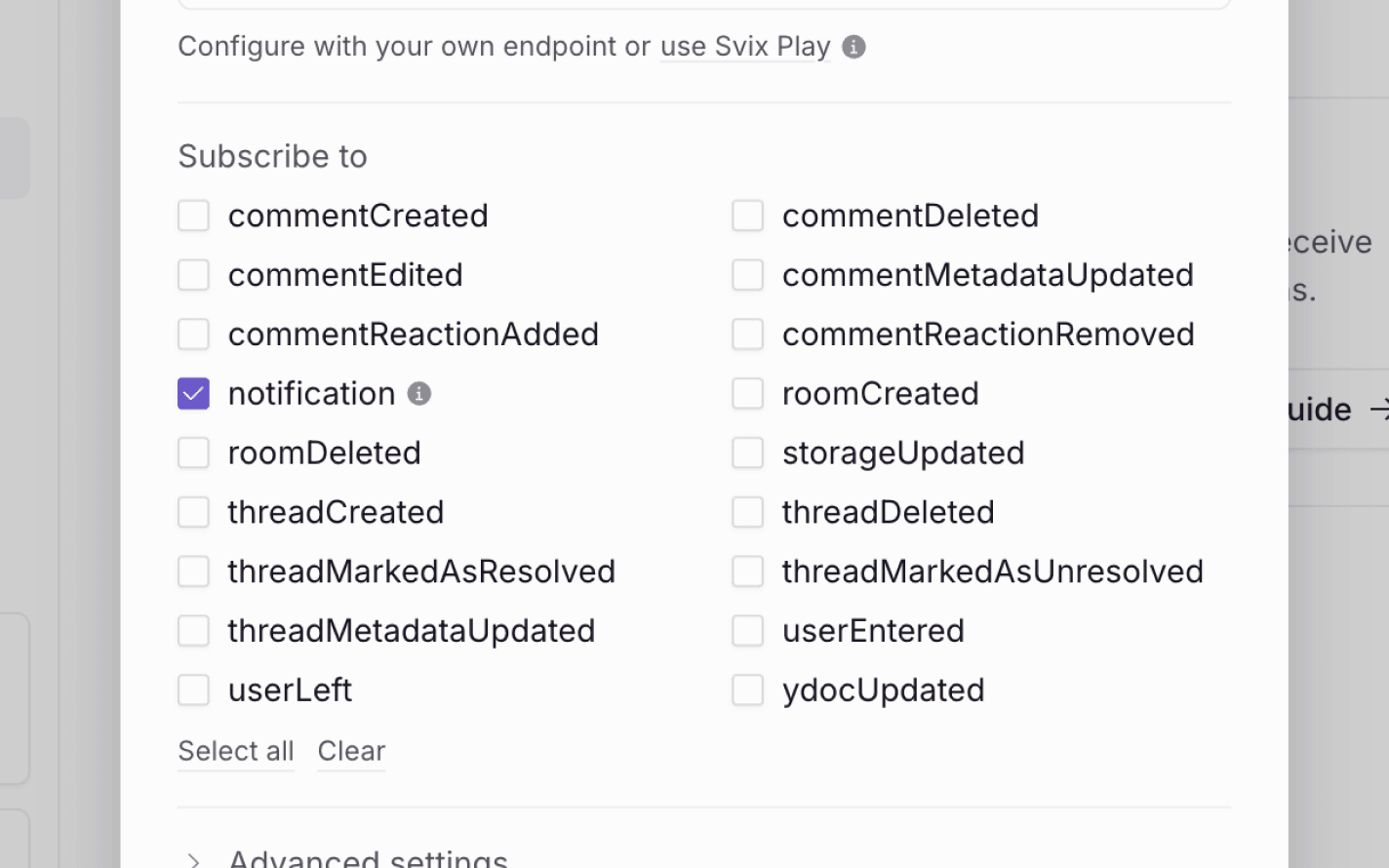Image resolution: width=1389 pixels, height=868 pixels.
Task: Click the info icon next to notification
Action: point(419,393)
